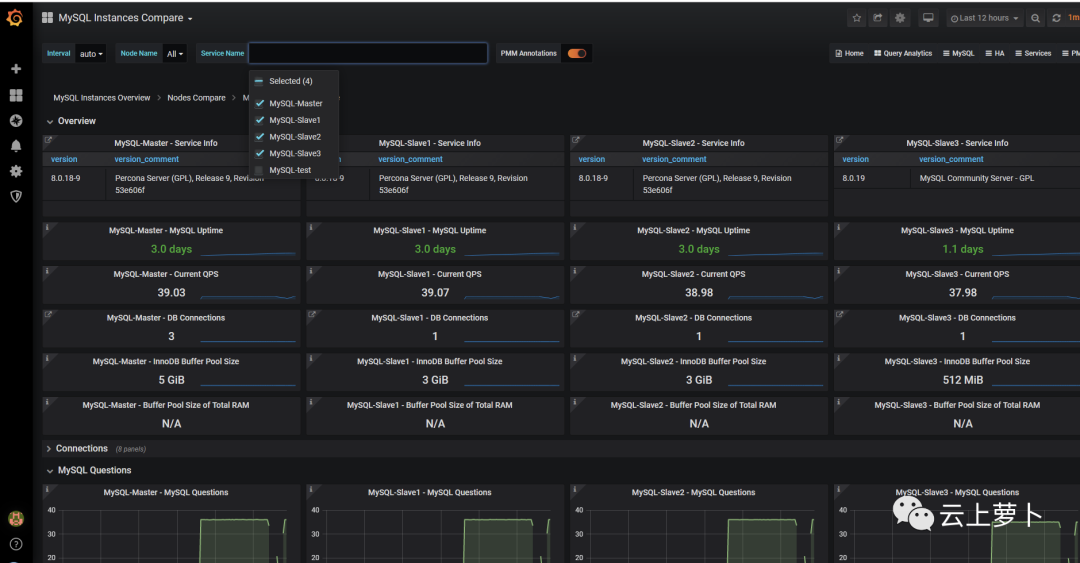Click MySQL-Master - Current QPS panel title
This screenshot has height=563, width=1080.
166,274
